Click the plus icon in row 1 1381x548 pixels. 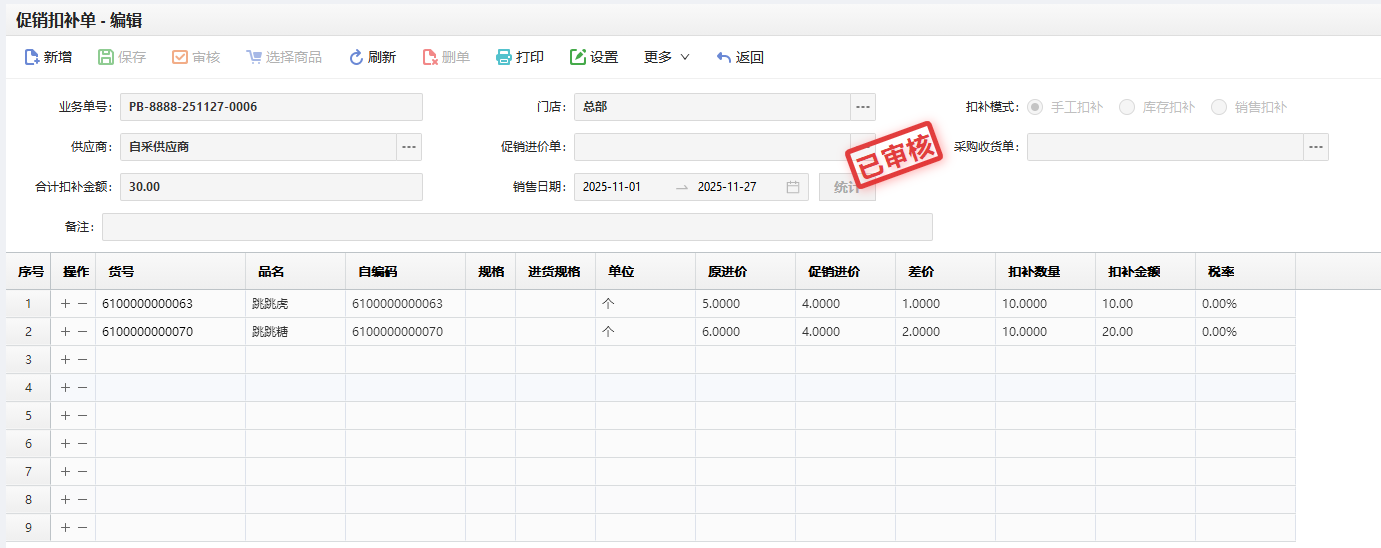tap(66, 304)
